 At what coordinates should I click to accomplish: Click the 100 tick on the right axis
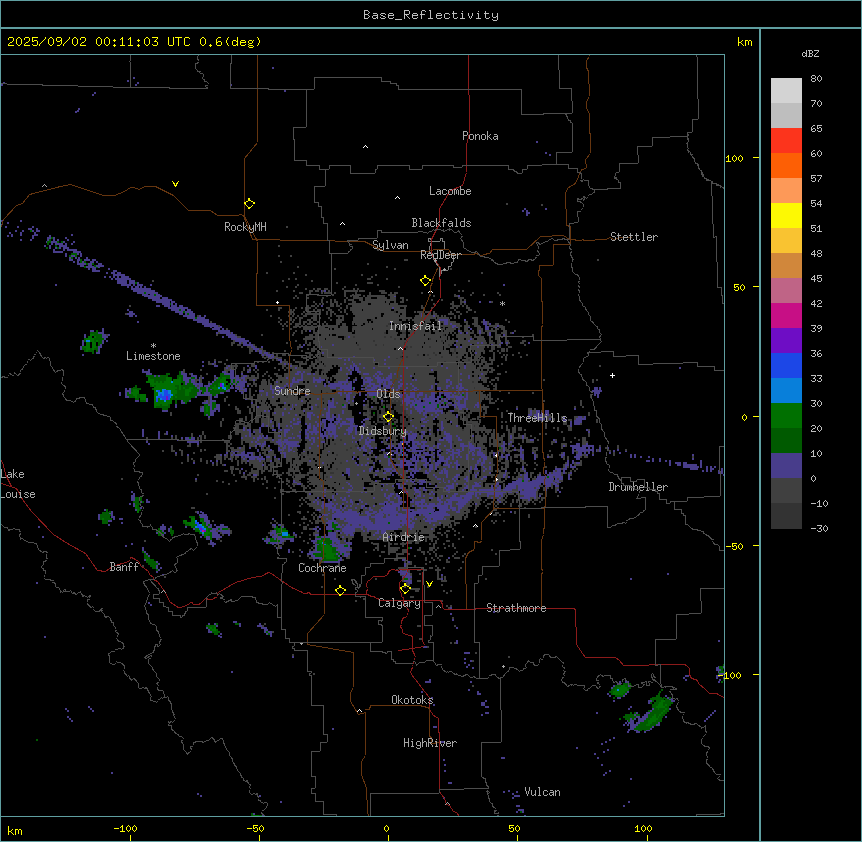[x=734, y=158]
